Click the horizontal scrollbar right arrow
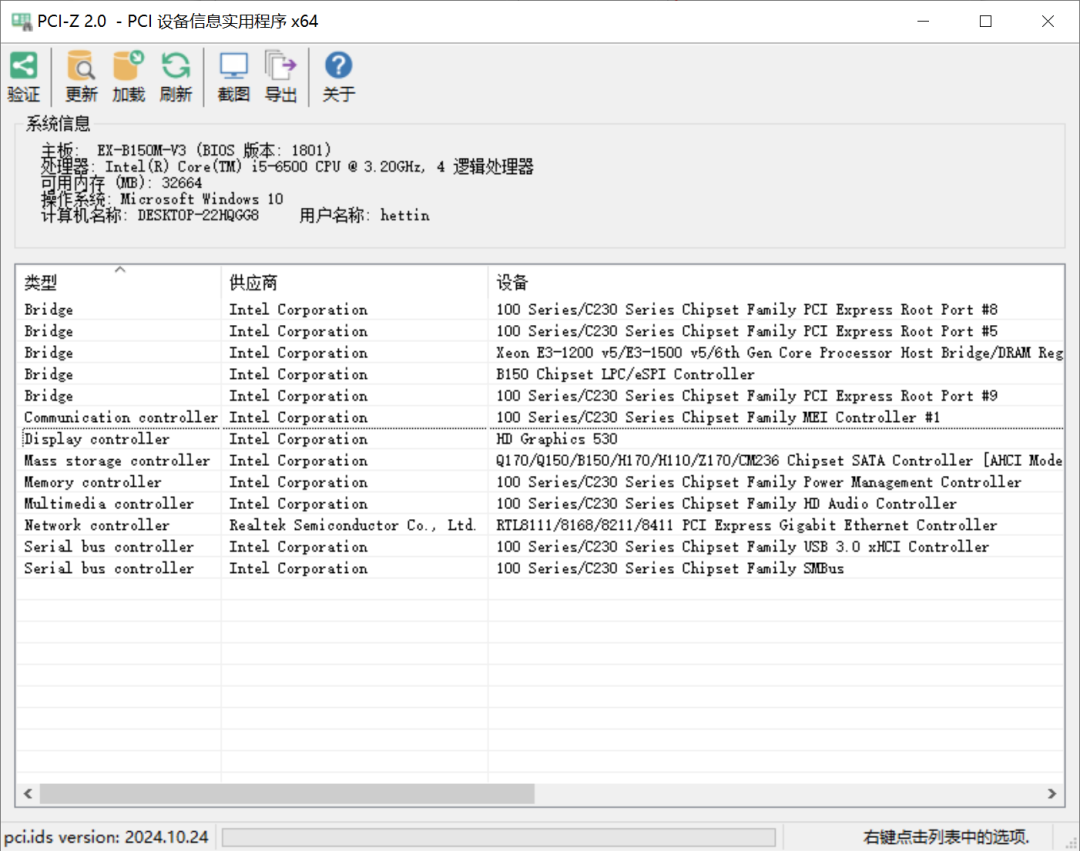The width and height of the screenshot is (1080, 851). (x=1052, y=793)
